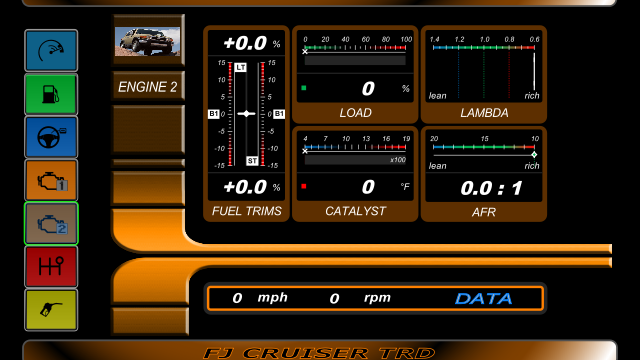Click the ENGINE 2 label button
Screen dimensions: 640x360
[x=148, y=87]
